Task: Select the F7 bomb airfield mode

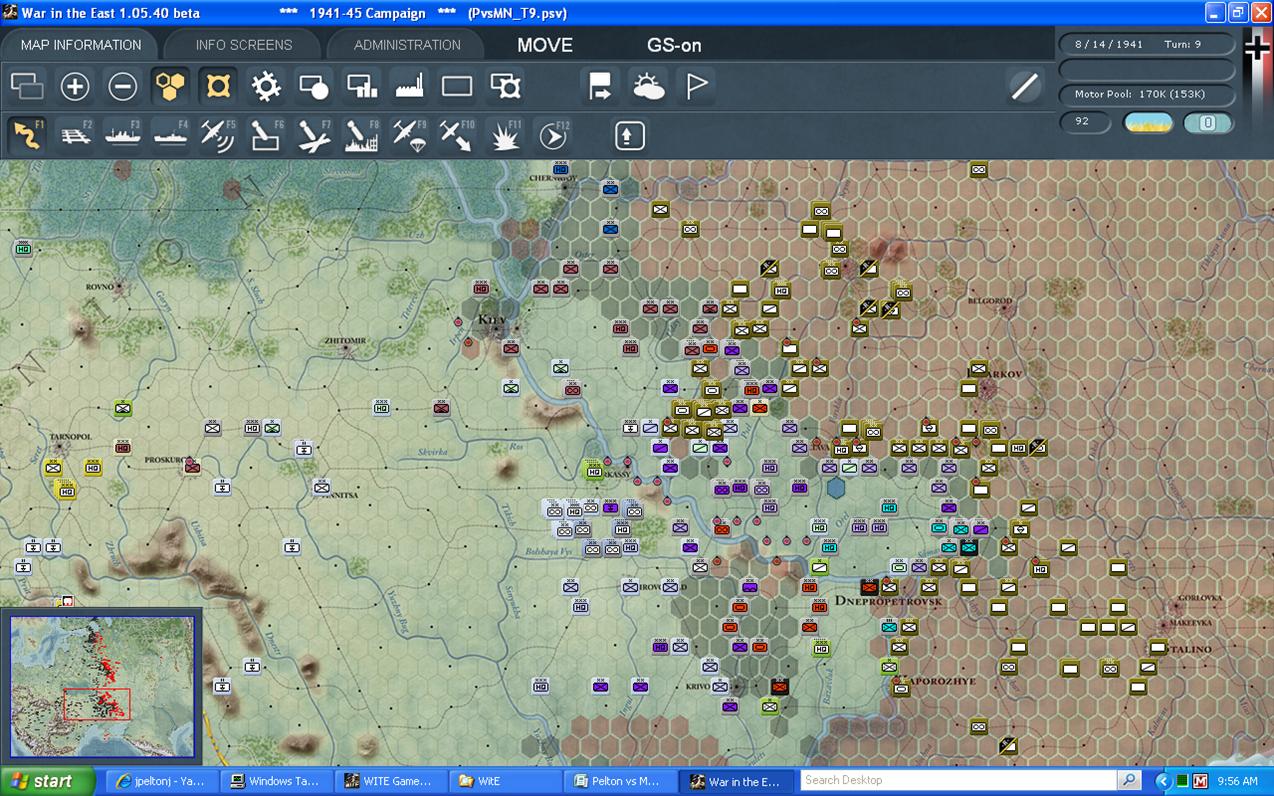Action: pyautogui.click(x=314, y=135)
